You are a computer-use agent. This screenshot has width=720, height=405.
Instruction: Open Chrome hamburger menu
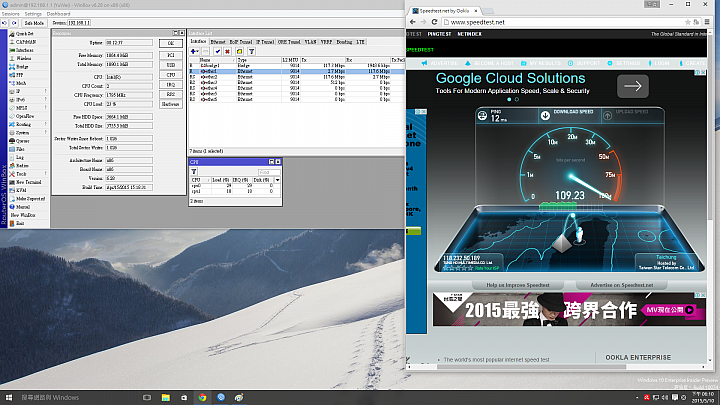pyautogui.click(x=707, y=22)
